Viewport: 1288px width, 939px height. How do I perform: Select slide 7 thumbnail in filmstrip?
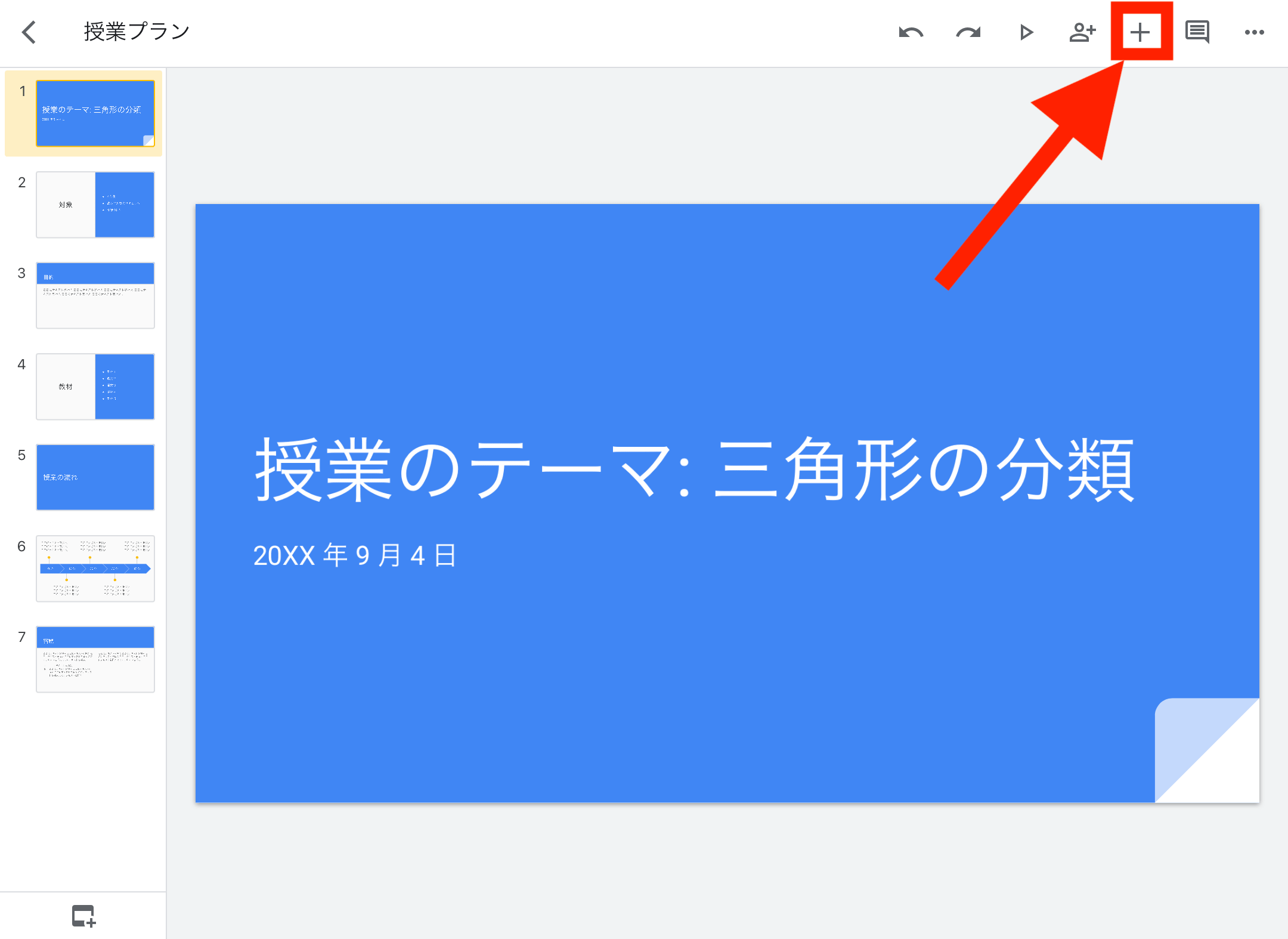(x=95, y=659)
